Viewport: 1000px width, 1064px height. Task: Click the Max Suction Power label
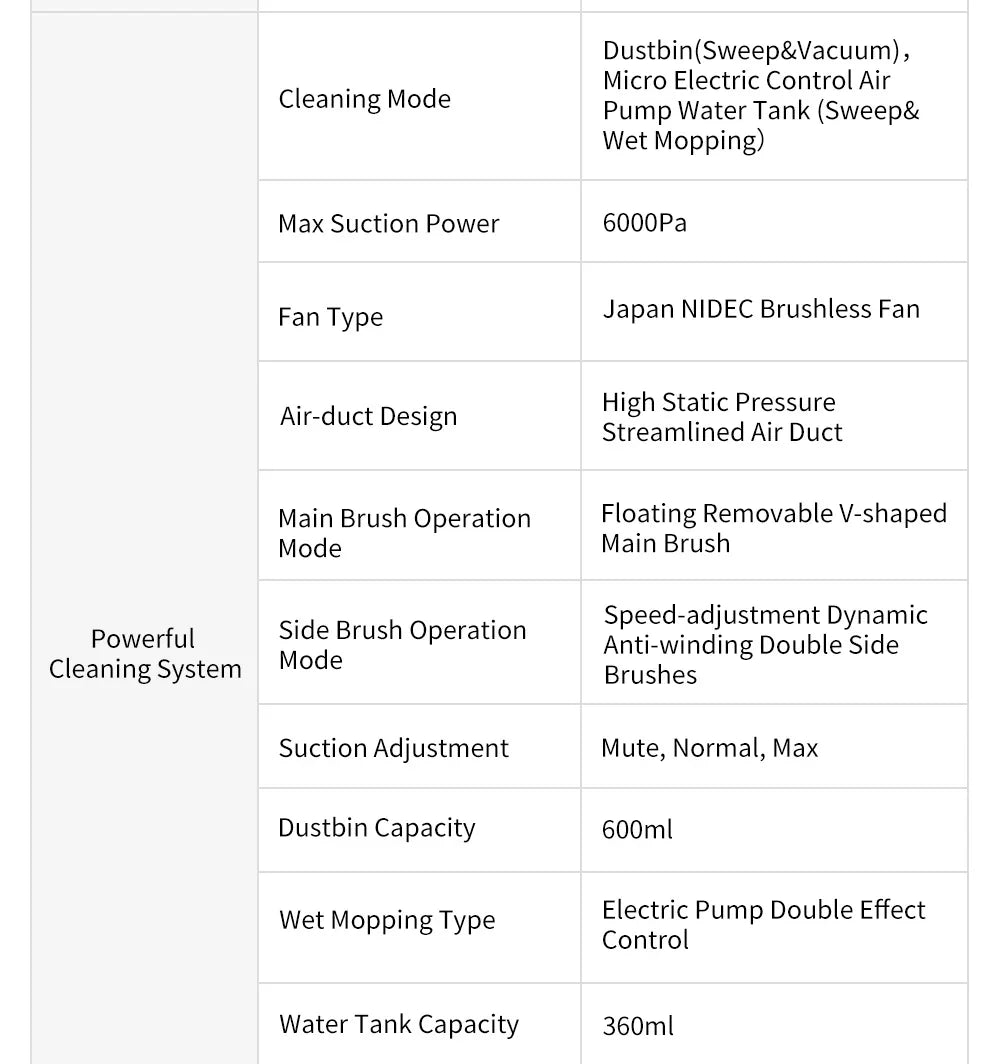(388, 223)
